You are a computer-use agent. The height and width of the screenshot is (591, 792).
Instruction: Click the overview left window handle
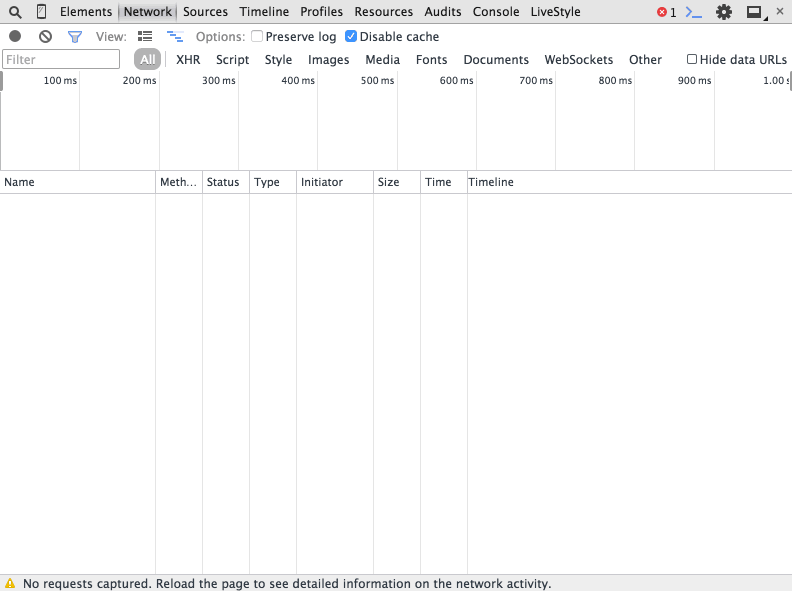click(2, 81)
